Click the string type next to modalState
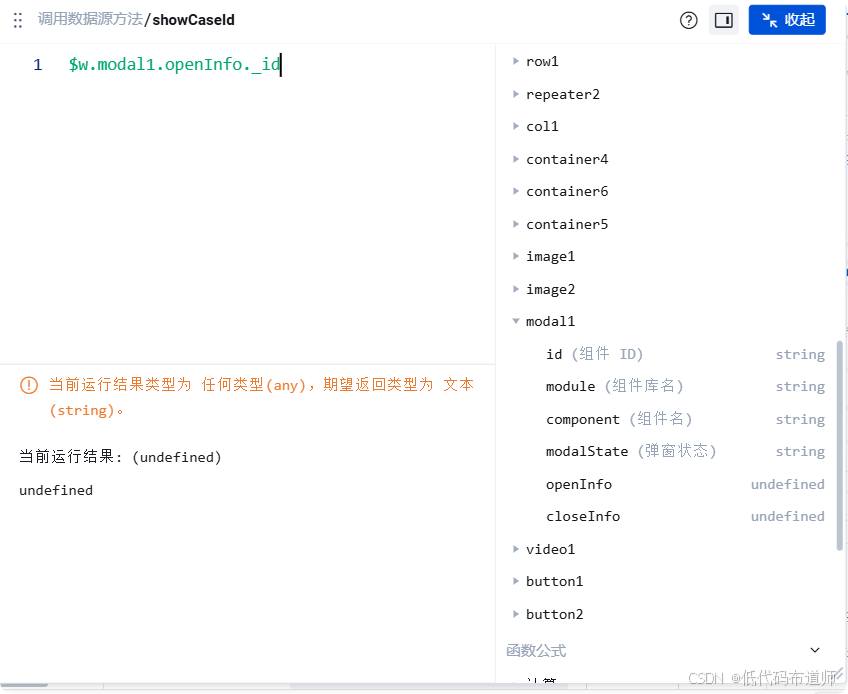The height and width of the screenshot is (694, 848). 800,451
